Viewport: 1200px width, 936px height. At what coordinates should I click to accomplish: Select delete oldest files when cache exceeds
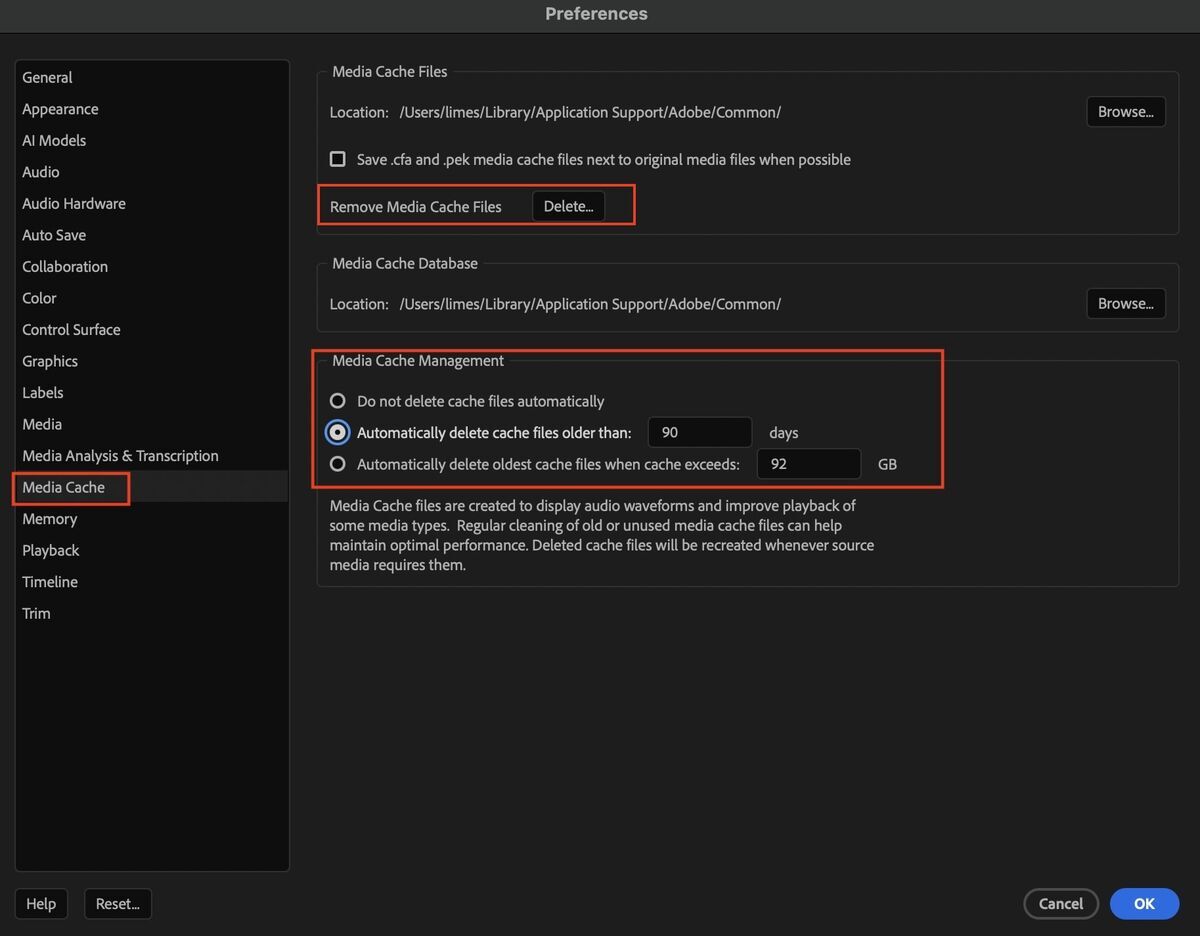click(338, 464)
